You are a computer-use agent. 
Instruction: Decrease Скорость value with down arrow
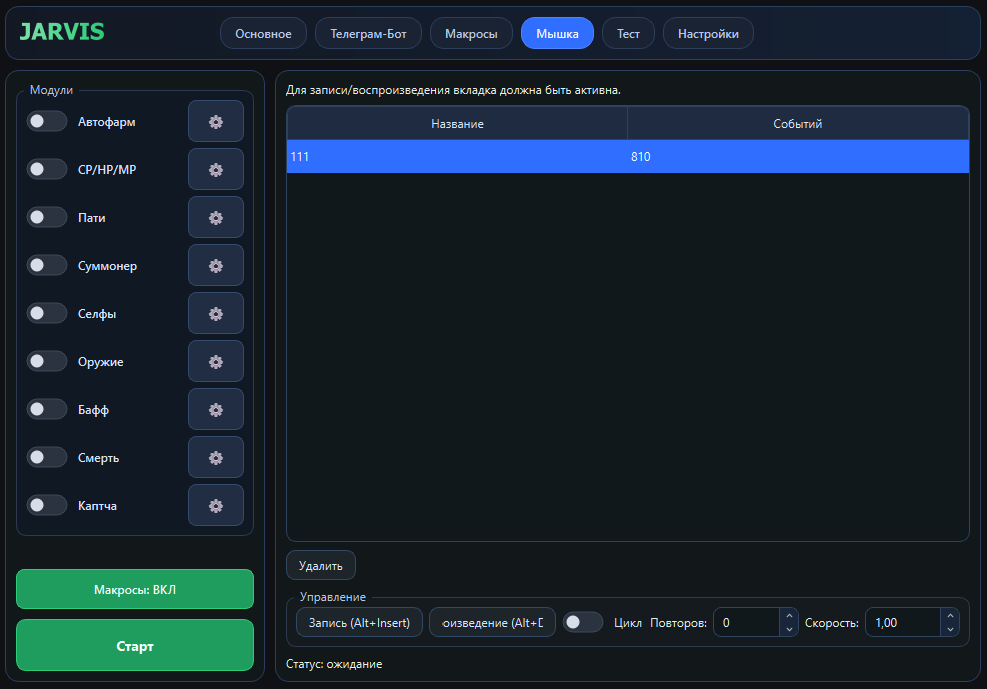[x=949, y=629]
